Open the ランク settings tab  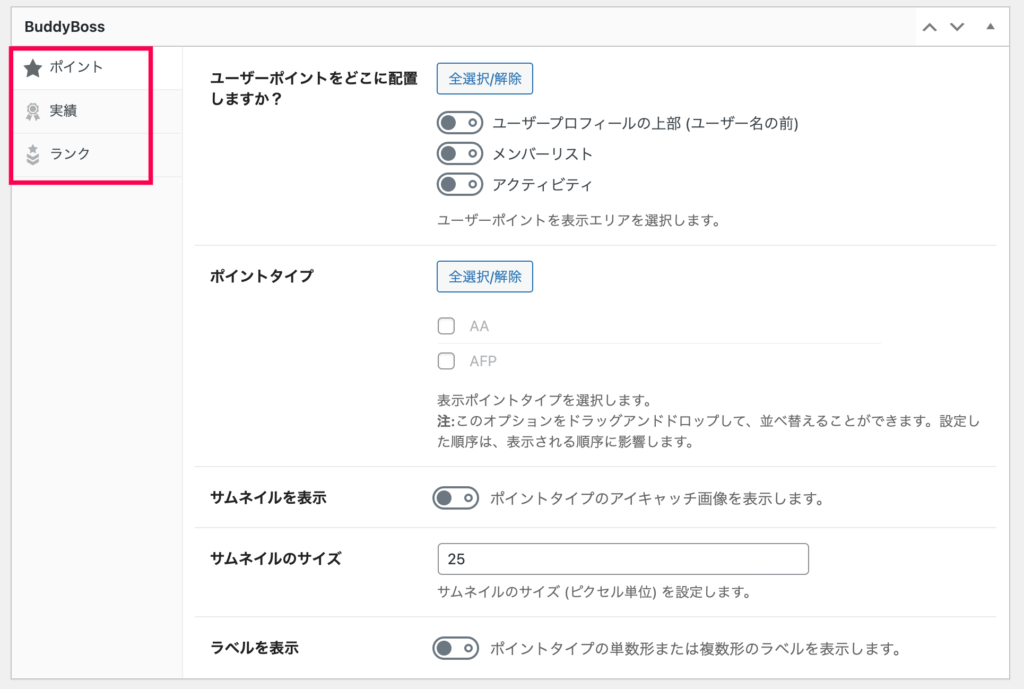97,155
